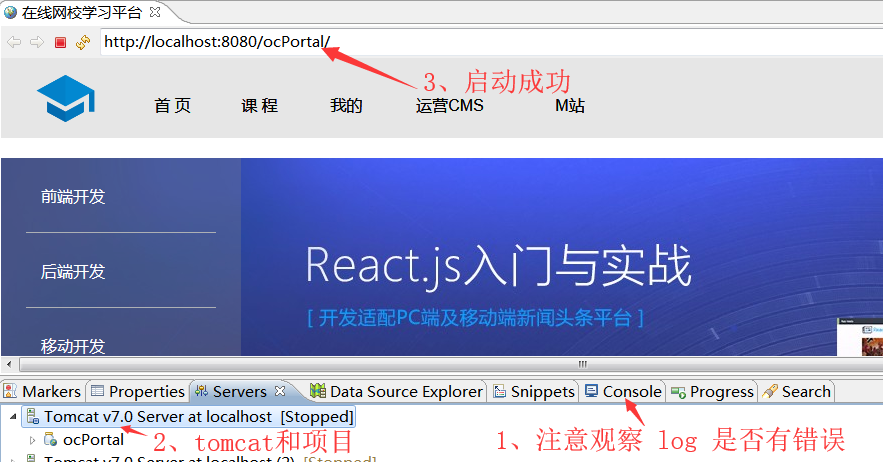Open the 运营CMS navigation link

coord(449,105)
